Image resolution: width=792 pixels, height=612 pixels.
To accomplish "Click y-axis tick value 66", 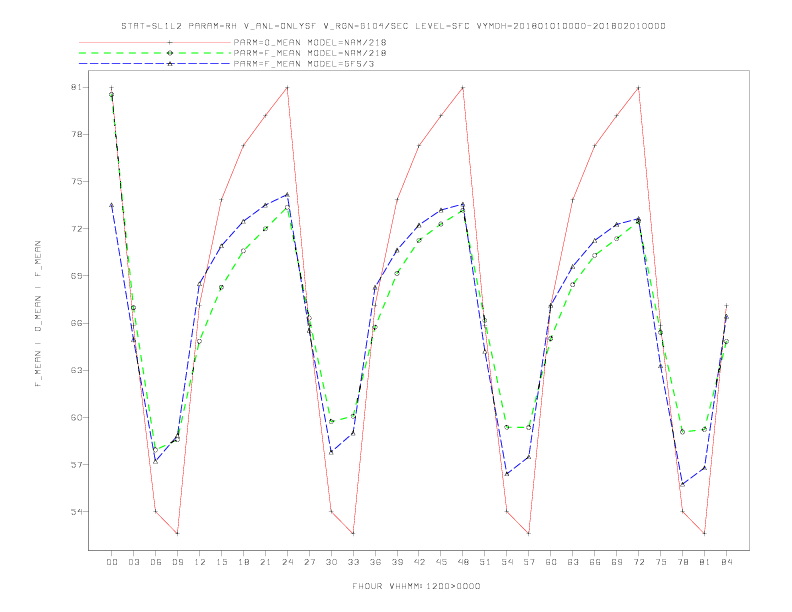I will (76, 323).
